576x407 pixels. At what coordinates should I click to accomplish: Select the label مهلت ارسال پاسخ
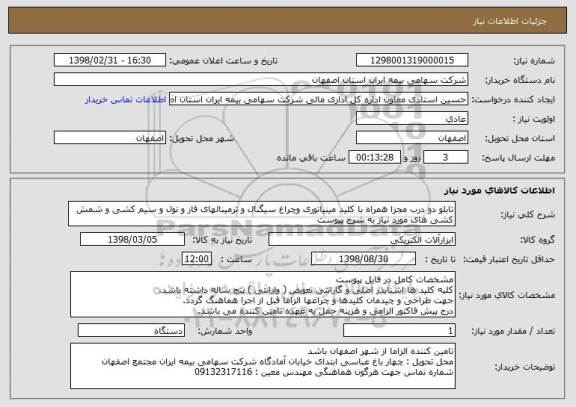518,158
